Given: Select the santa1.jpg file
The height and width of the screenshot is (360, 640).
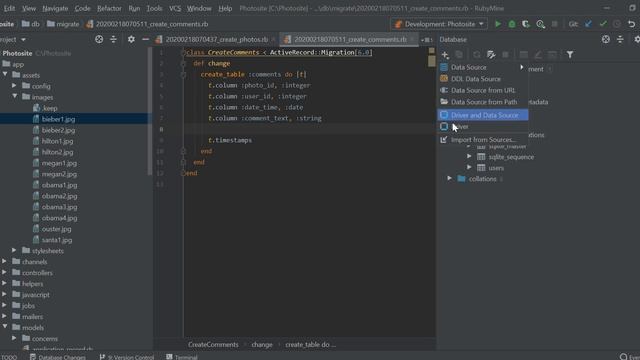Looking at the screenshot, I should click(57, 240).
